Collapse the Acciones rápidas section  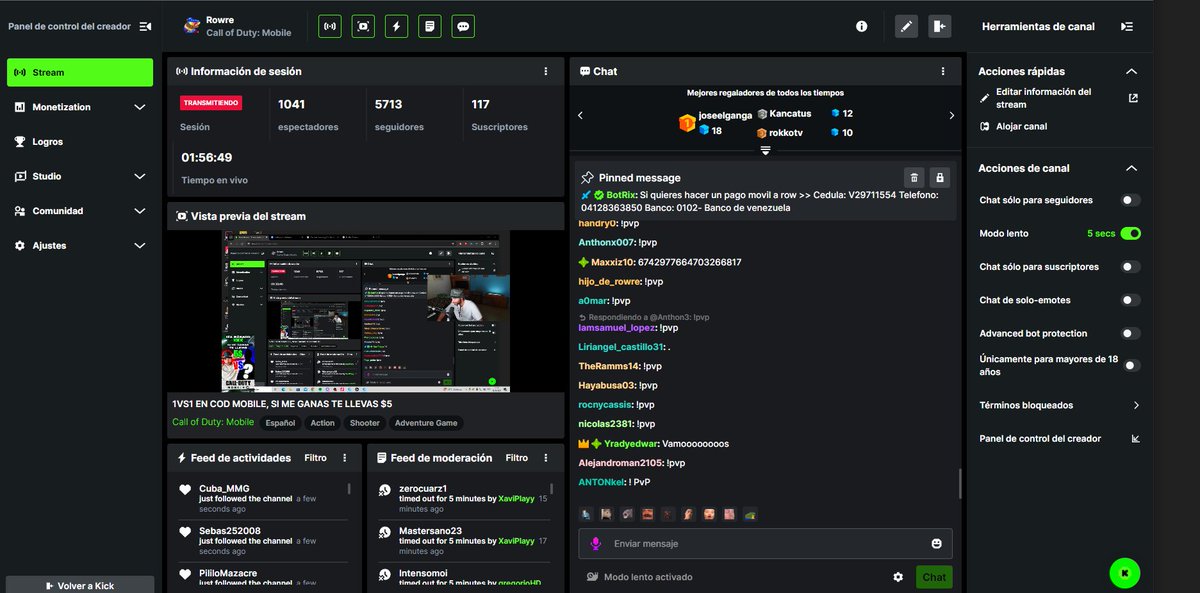pos(1132,72)
